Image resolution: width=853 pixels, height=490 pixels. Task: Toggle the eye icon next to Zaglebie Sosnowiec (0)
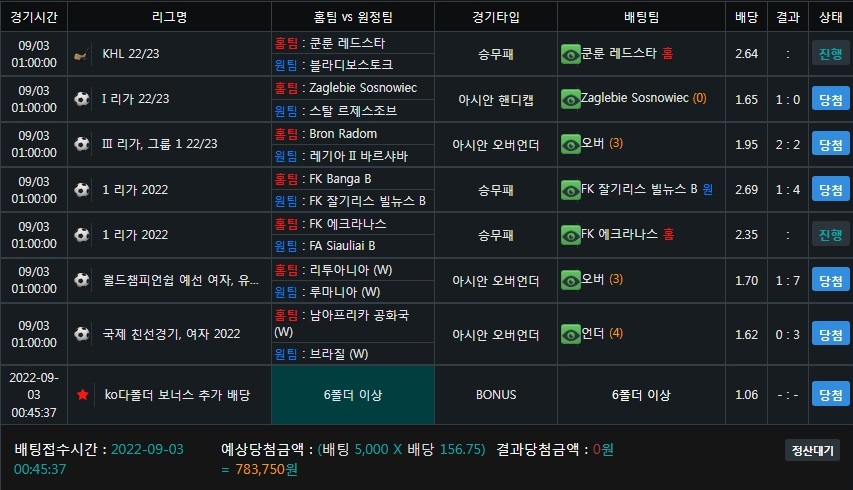[571, 100]
